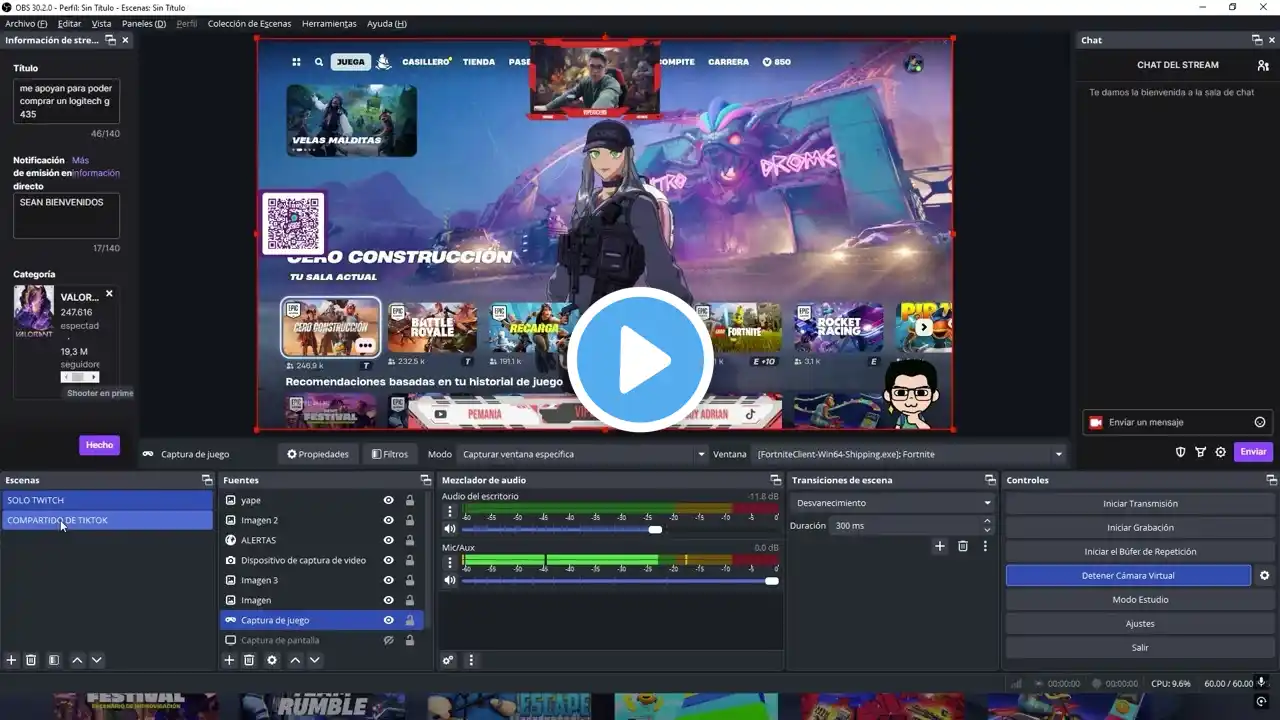The width and height of the screenshot is (1280, 720).
Task: Toggle lock on yape source
Action: coord(409,500)
